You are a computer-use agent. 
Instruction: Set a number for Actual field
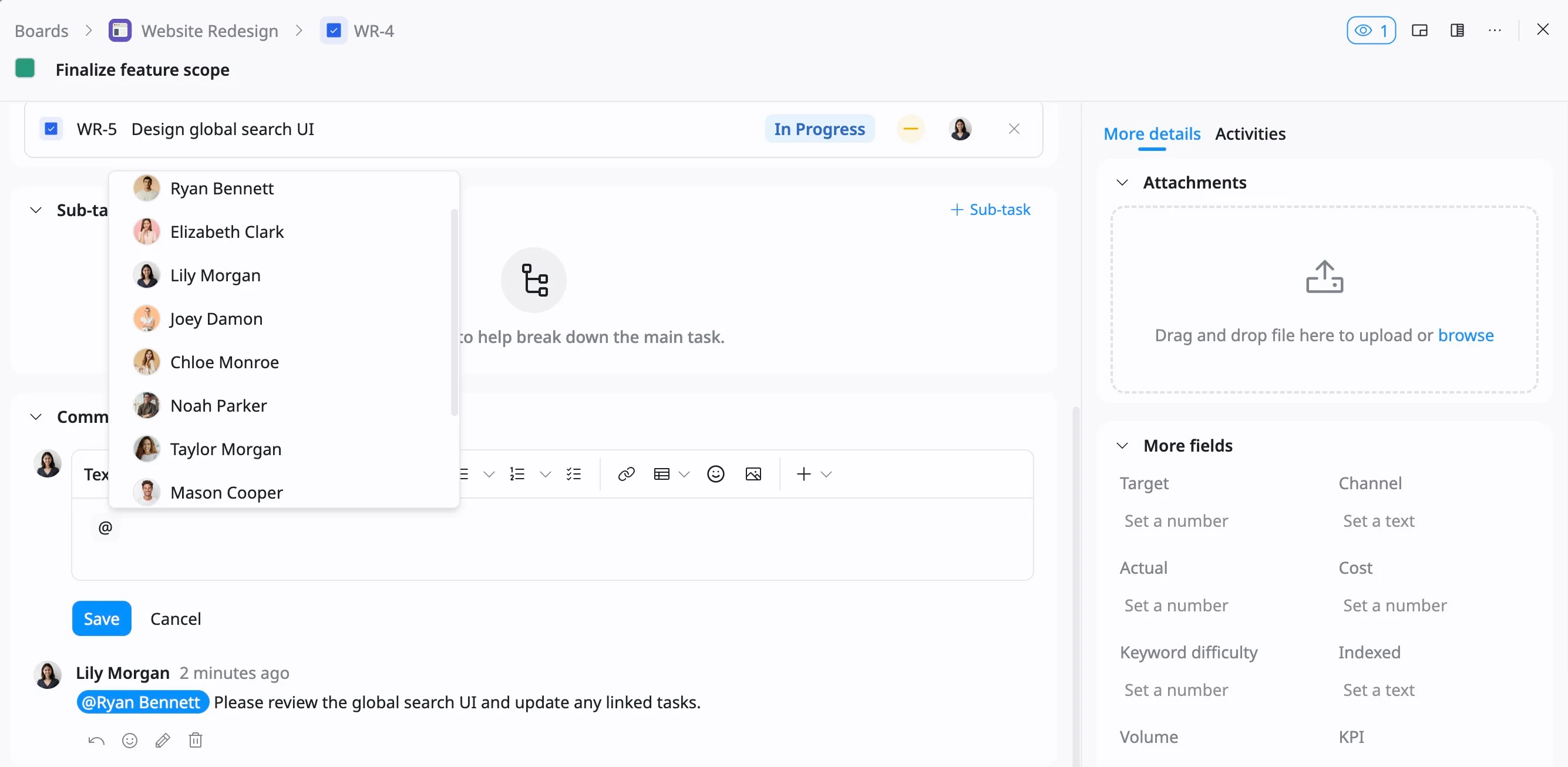click(x=1176, y=605)
